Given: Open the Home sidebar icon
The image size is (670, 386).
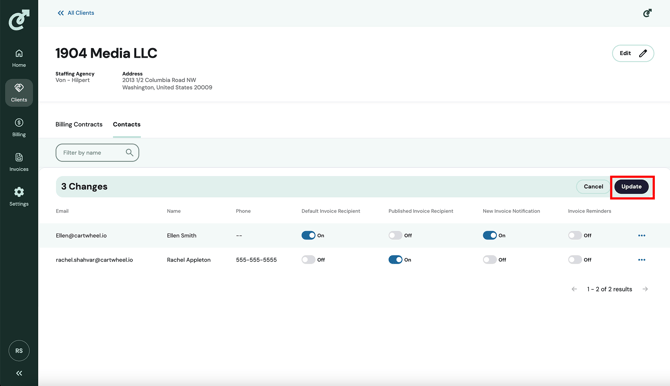Looking at the screenshot, I should pyautogui.click(x=19, y=58).
